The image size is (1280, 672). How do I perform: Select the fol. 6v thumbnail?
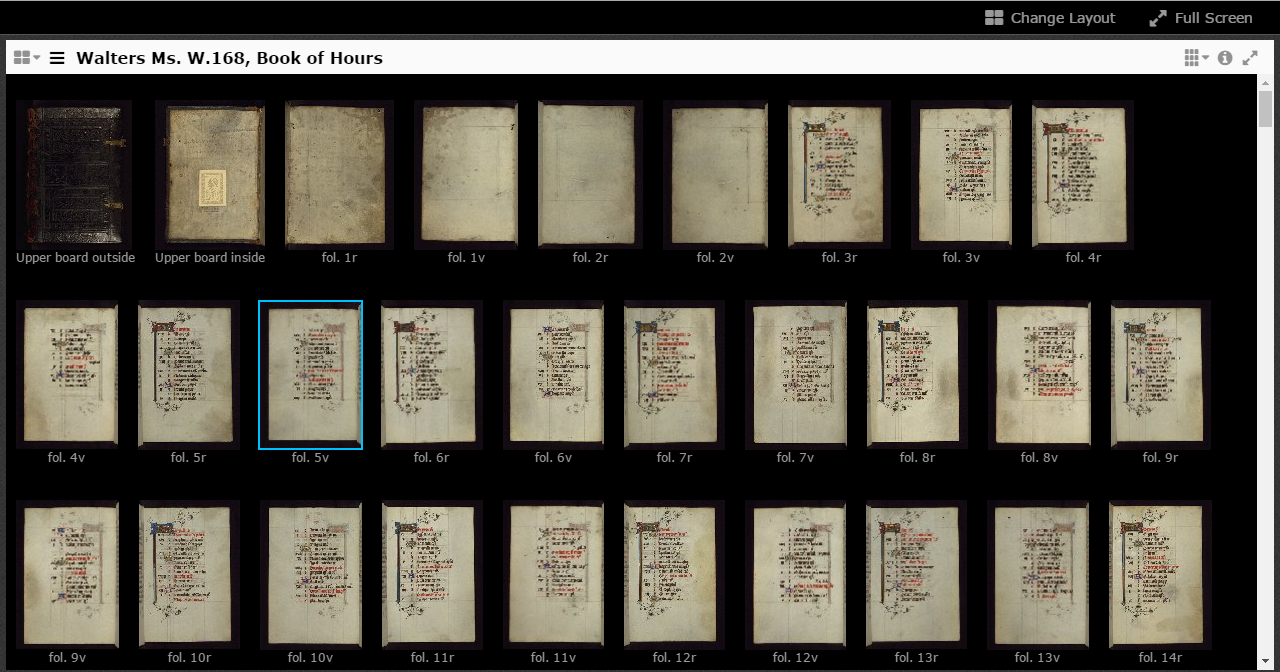tap(554, 375)
